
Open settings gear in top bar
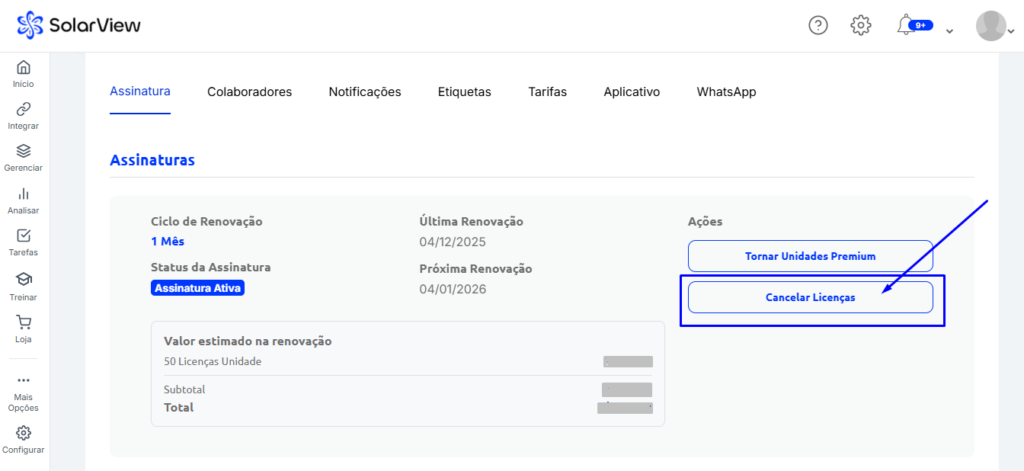tap(861, 26)
